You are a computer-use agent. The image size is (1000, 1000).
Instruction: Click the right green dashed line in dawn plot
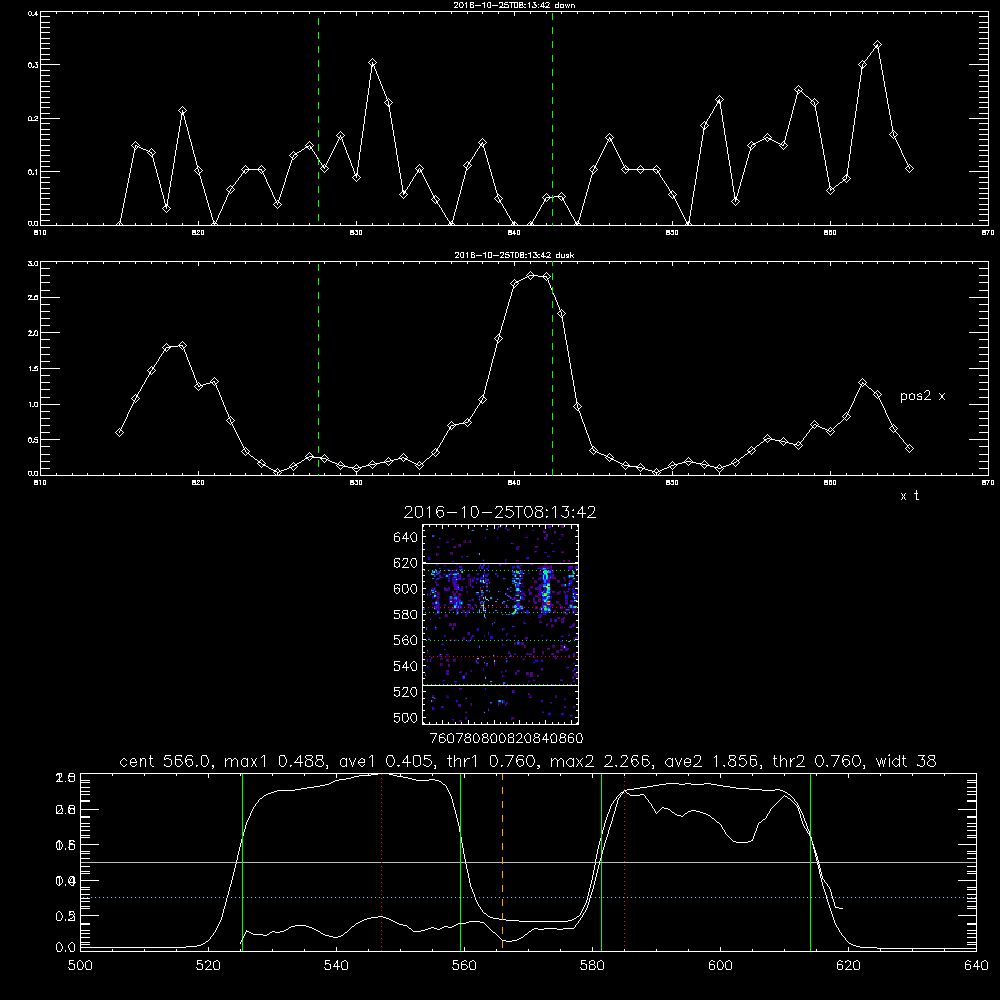(x=552, y=118)
